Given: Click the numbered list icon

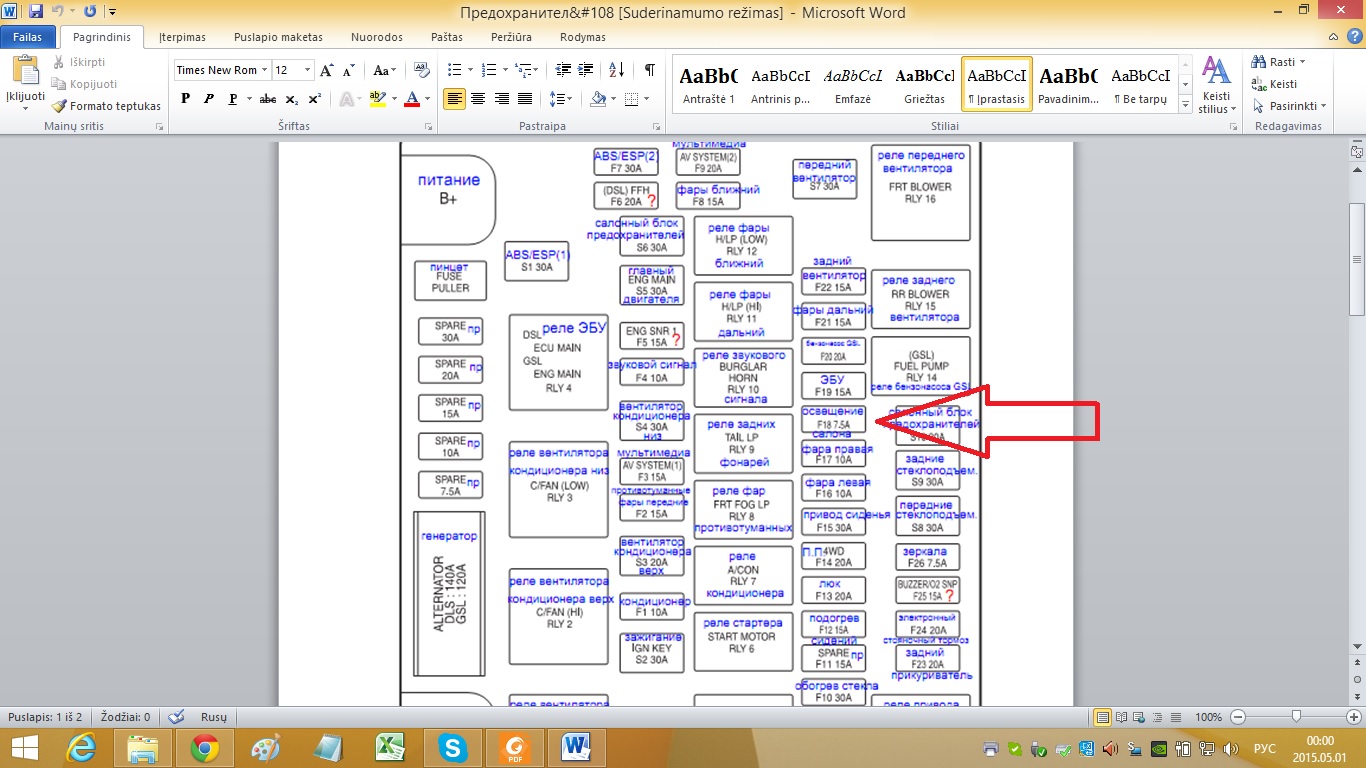Looking at the screenshot, I should [x=488, y=70].
